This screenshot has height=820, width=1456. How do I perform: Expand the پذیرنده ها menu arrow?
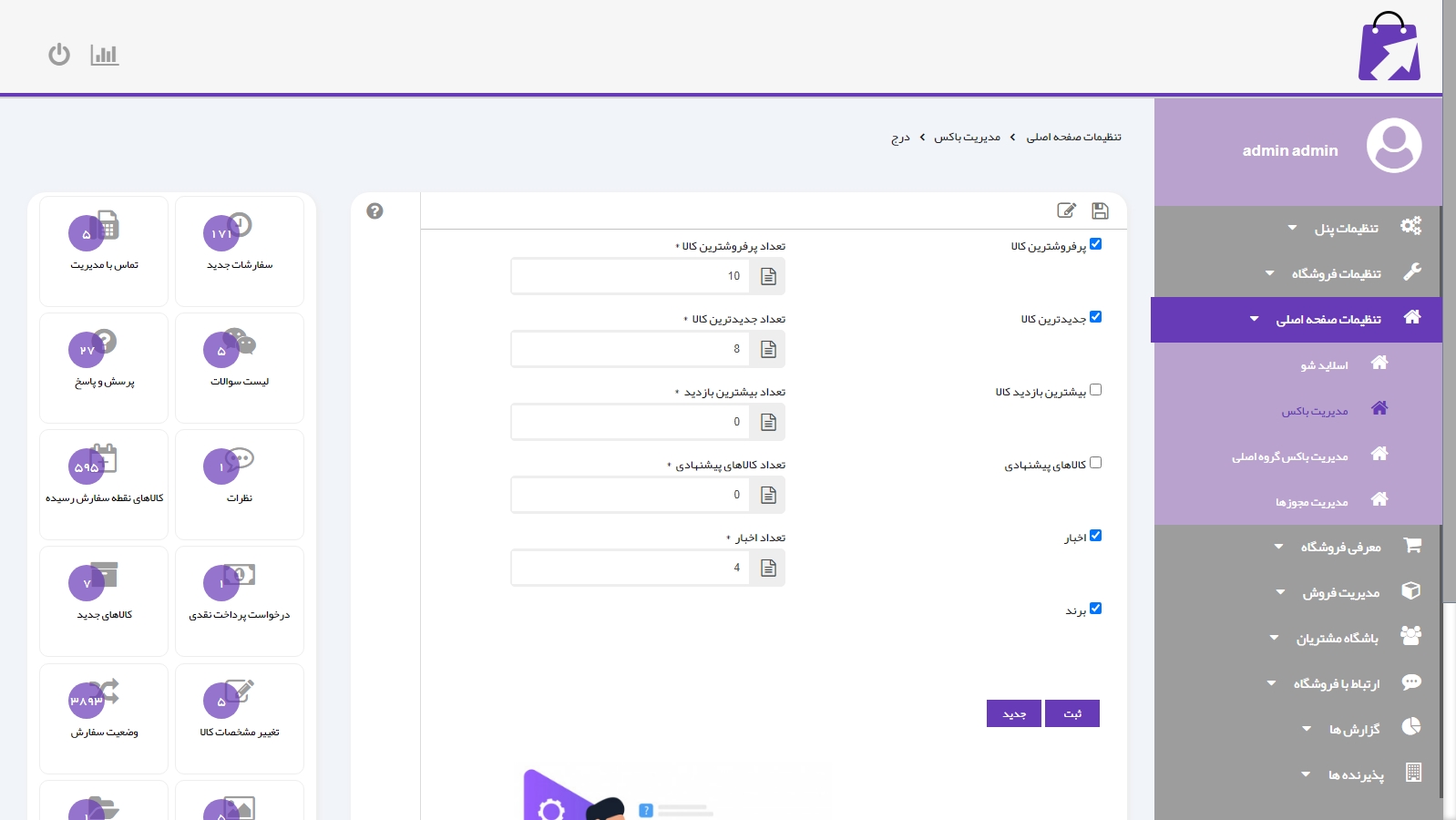point(1306,774)
